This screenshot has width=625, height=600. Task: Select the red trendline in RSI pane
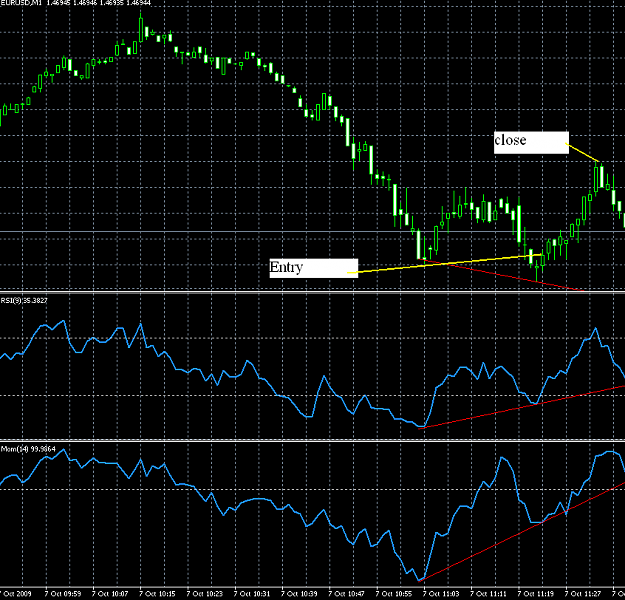521,407
